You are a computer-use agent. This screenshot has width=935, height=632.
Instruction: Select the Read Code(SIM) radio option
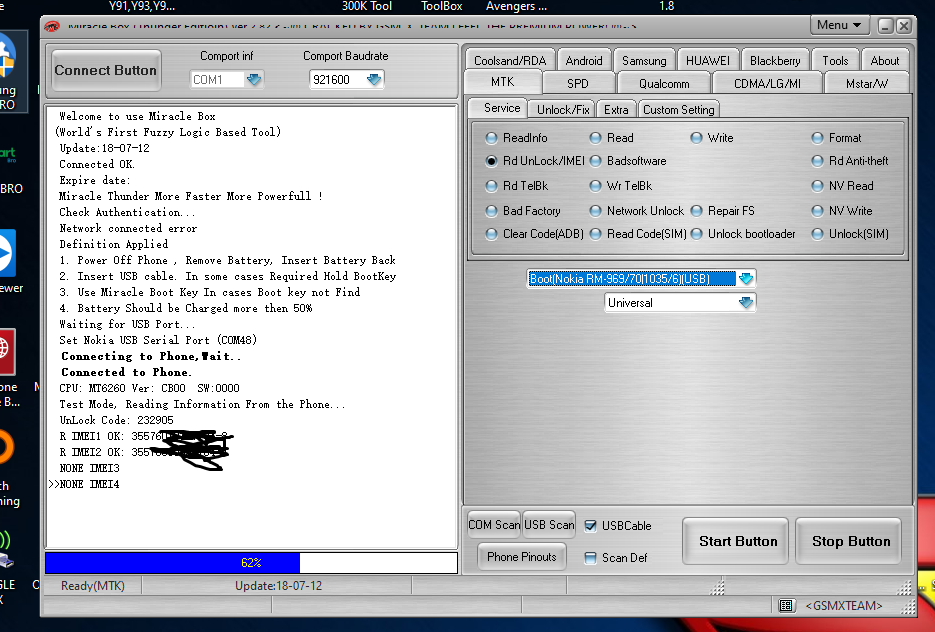[x=595, y=234]
